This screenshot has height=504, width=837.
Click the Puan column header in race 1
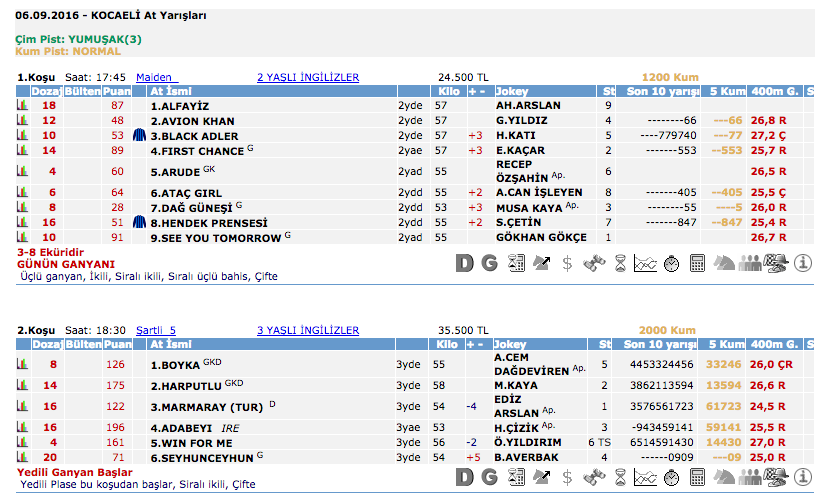click(117, 91)
